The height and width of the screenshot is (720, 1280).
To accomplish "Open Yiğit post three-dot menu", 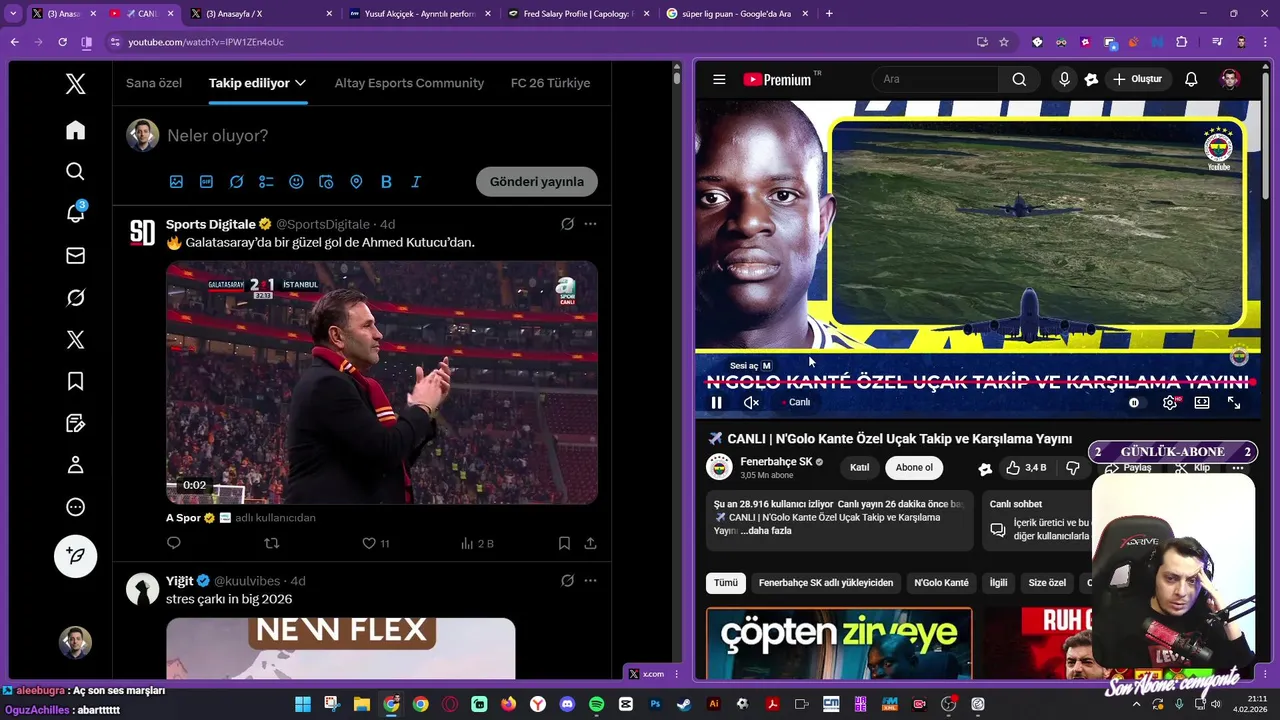I will click(590, 581).
